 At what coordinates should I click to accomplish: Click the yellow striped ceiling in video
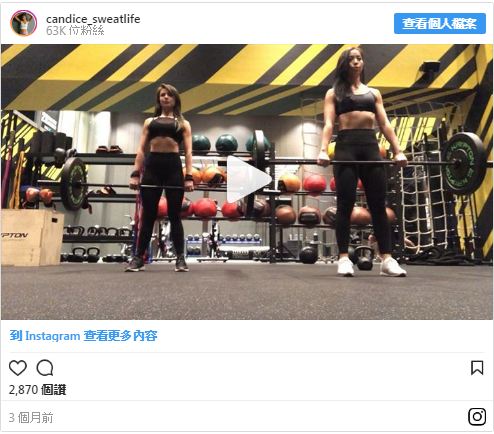(247, 78)
